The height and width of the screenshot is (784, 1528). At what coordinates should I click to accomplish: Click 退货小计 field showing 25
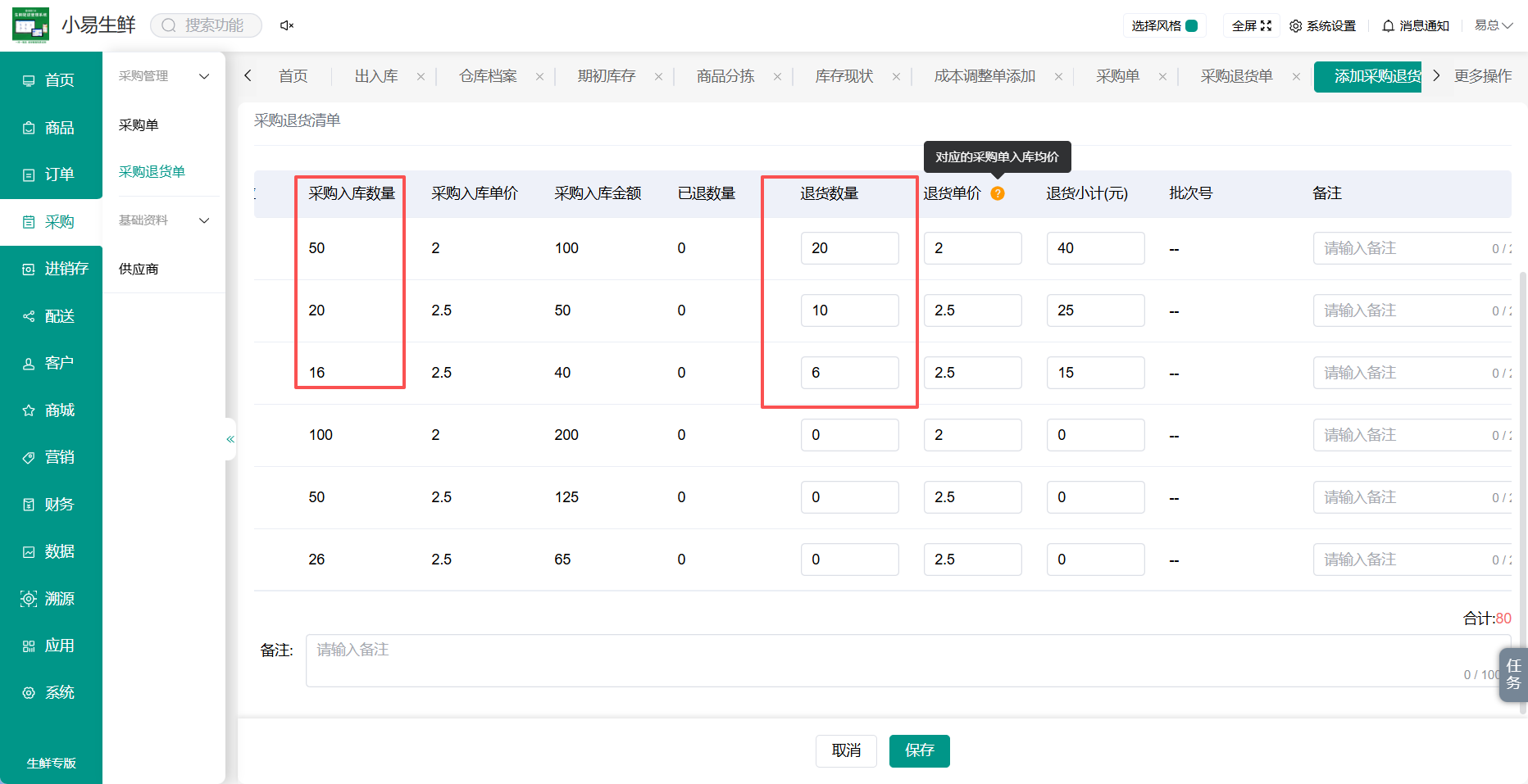coord(1096,310)
